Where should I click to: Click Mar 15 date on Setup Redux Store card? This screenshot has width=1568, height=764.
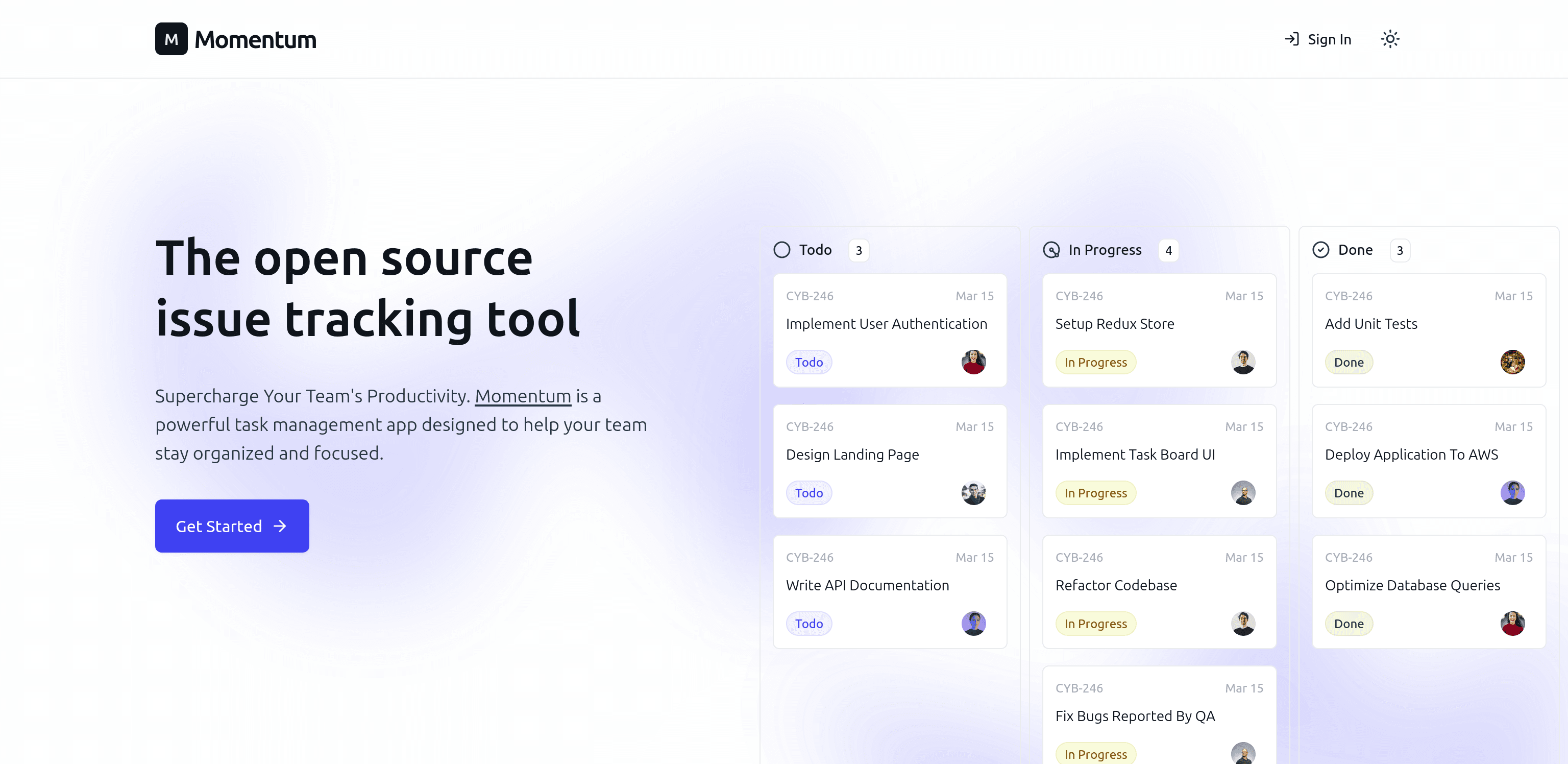[x=1244, y=296]
